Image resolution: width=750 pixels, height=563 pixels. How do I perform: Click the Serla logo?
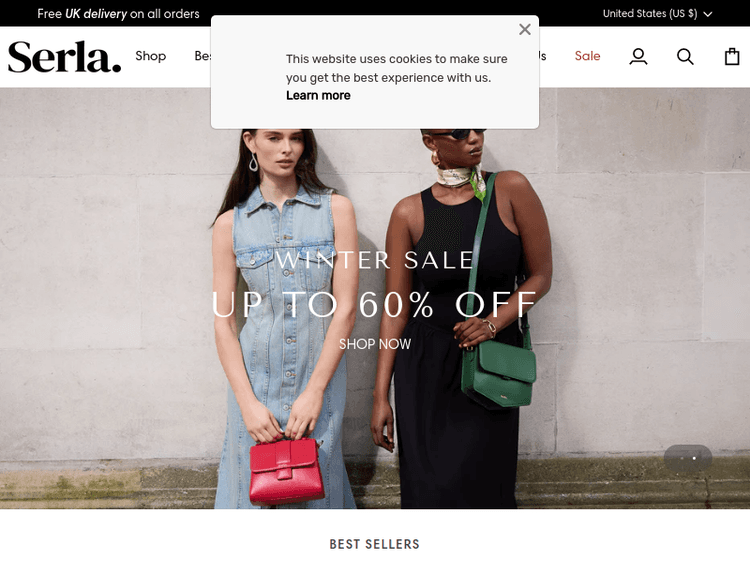click(65, 57)
